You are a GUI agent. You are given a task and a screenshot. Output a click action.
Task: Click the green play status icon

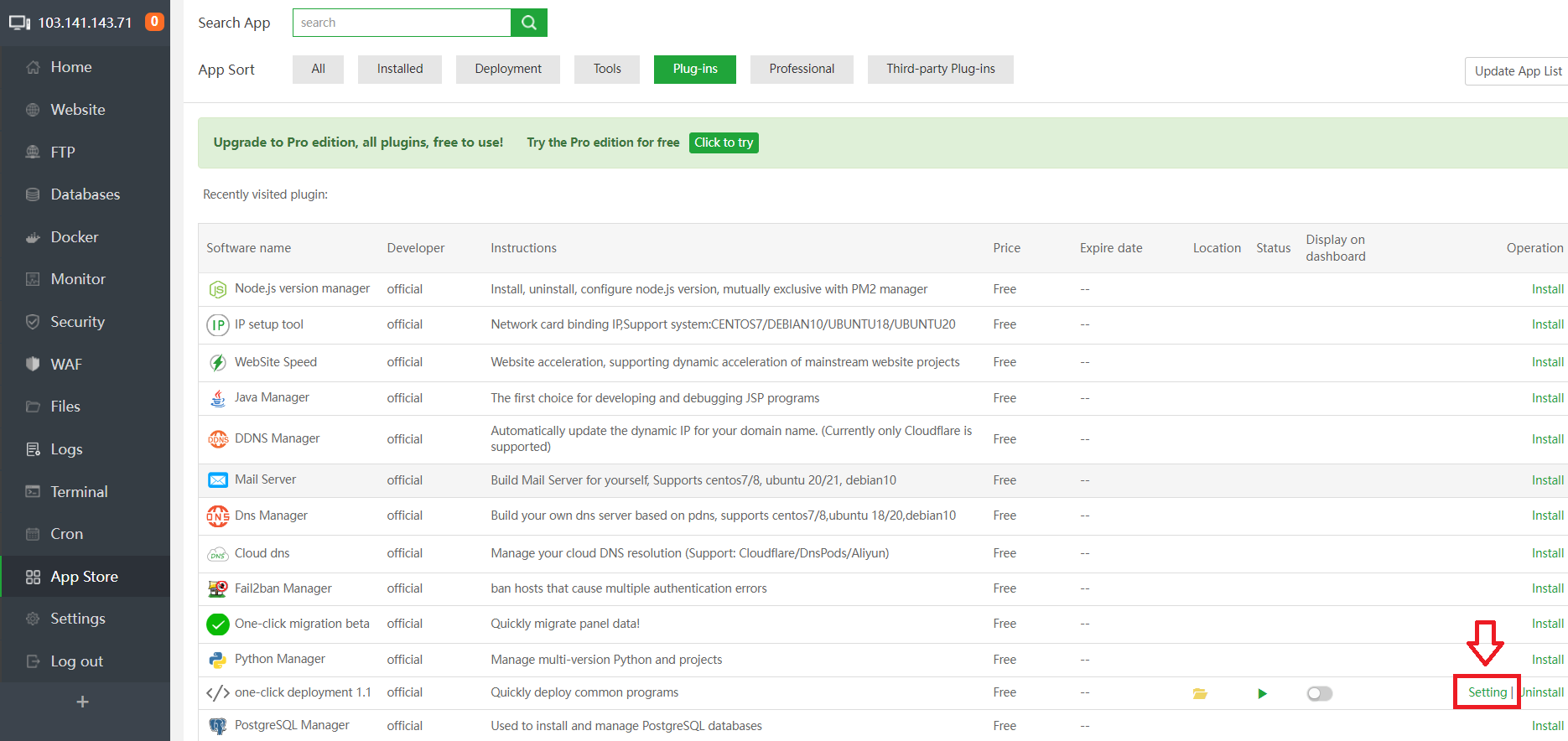tap(1262, 693)
